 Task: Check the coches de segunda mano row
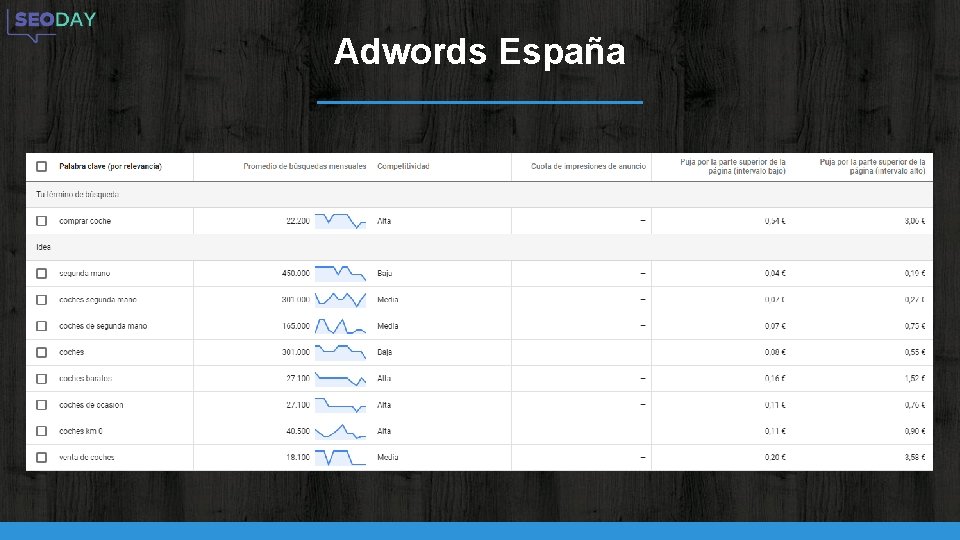[41, 326]
